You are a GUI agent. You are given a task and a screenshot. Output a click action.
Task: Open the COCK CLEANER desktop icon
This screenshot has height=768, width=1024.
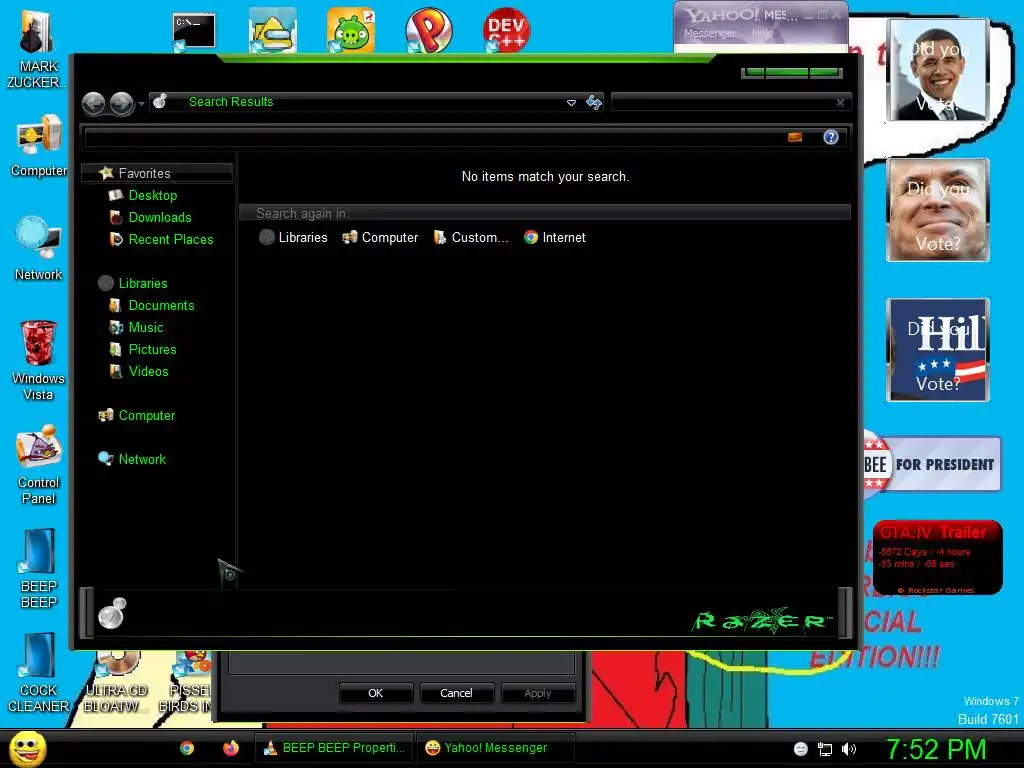tap(39, 672)
